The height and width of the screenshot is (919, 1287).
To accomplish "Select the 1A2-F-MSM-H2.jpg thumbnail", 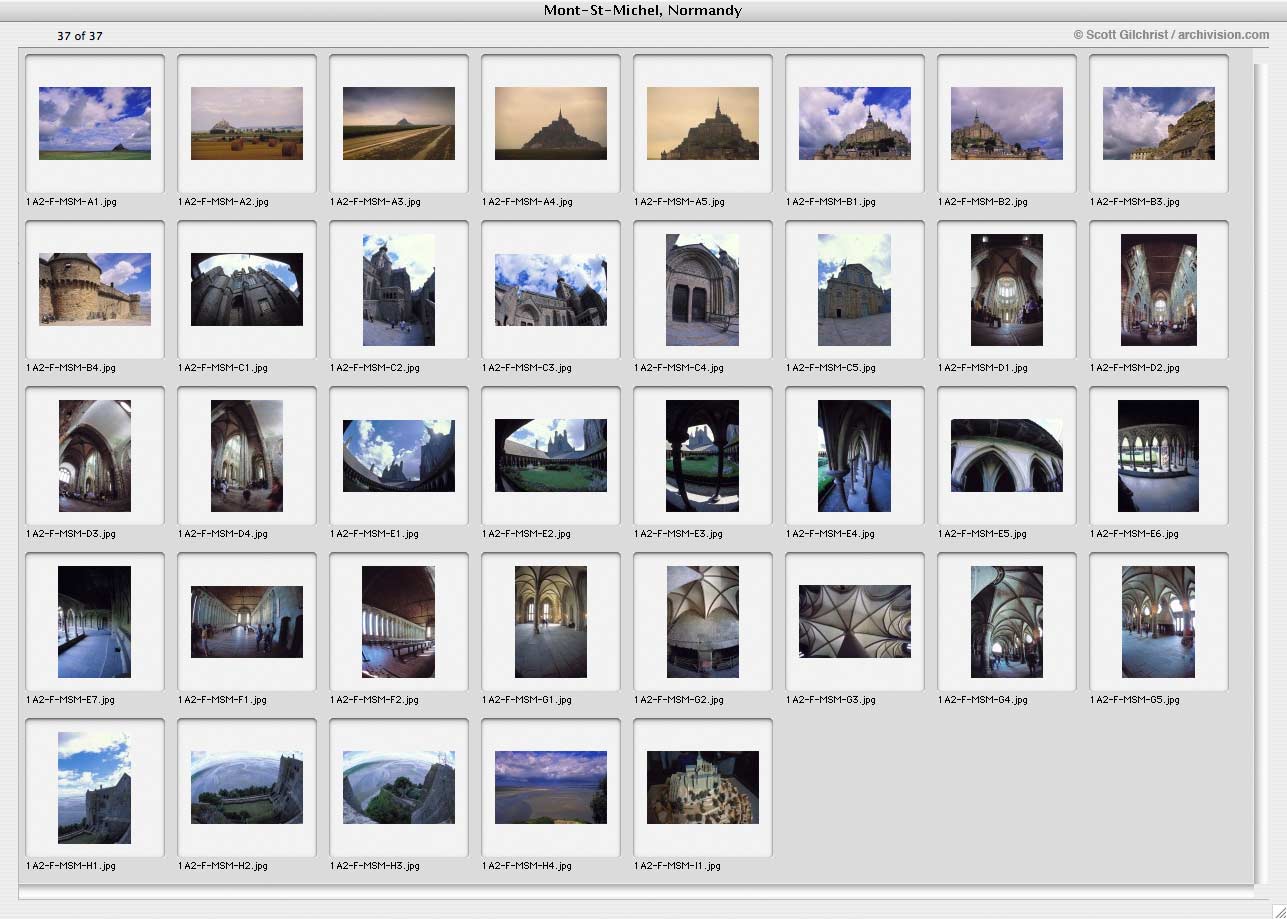I will point(247,787).
